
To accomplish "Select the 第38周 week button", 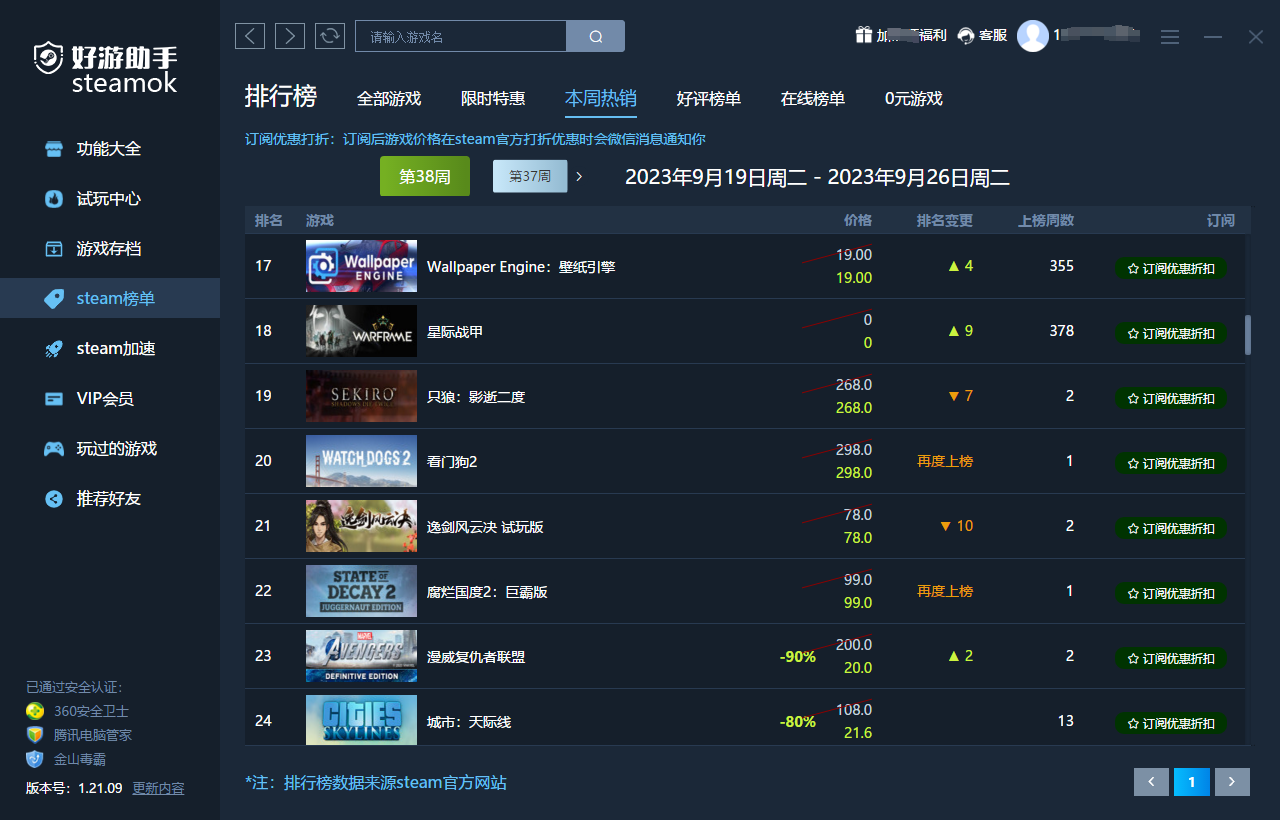I will 425,176.
